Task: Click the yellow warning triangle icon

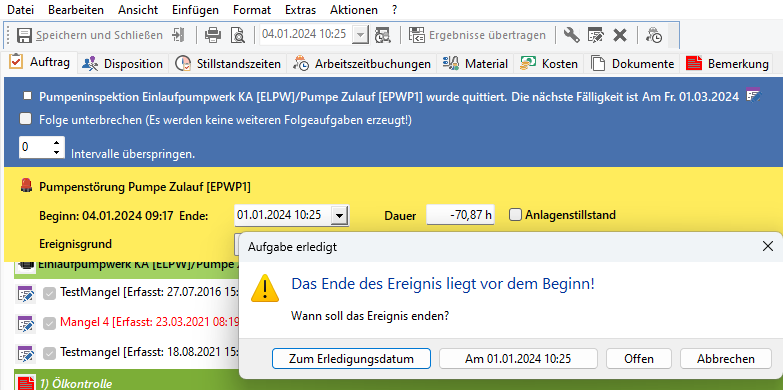Action: coord(265,289)
